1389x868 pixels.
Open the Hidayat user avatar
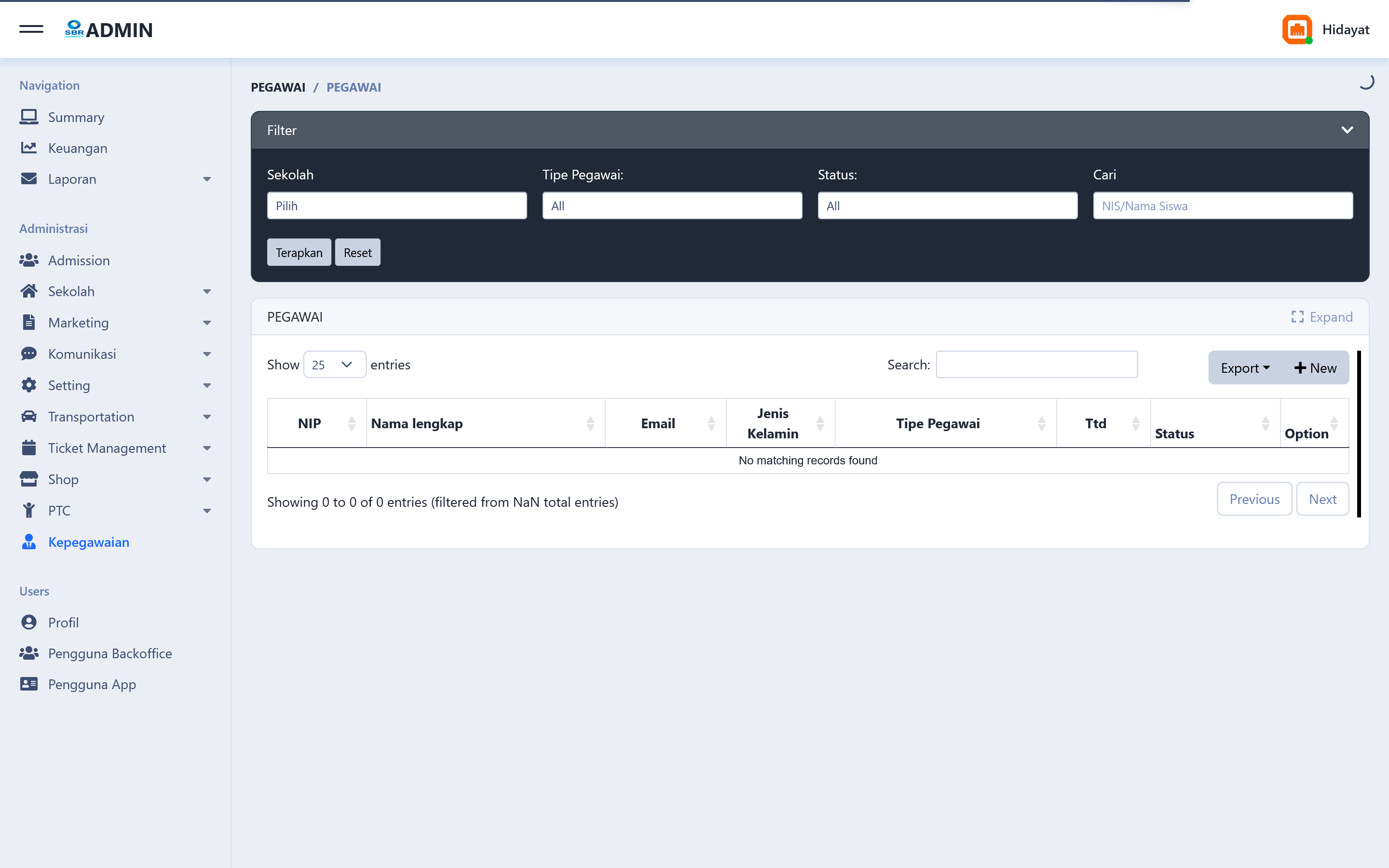click(1297, 29)
